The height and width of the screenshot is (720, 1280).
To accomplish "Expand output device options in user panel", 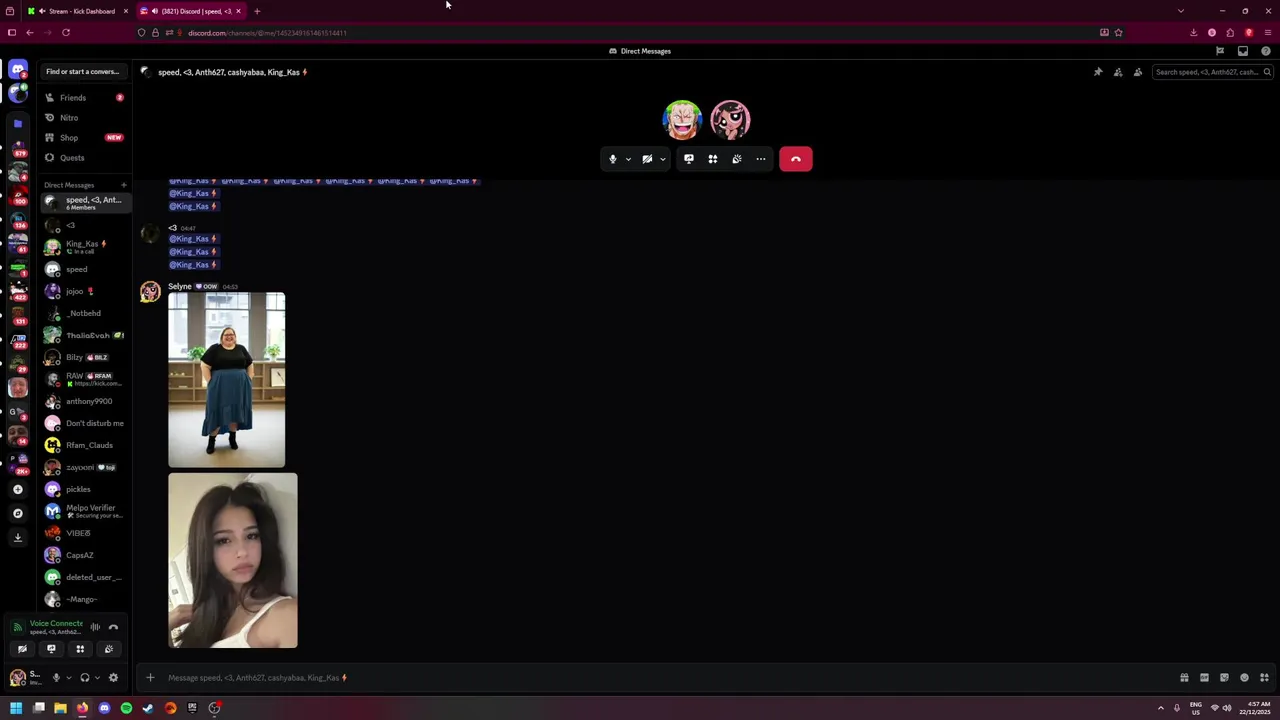I will 97,678.
